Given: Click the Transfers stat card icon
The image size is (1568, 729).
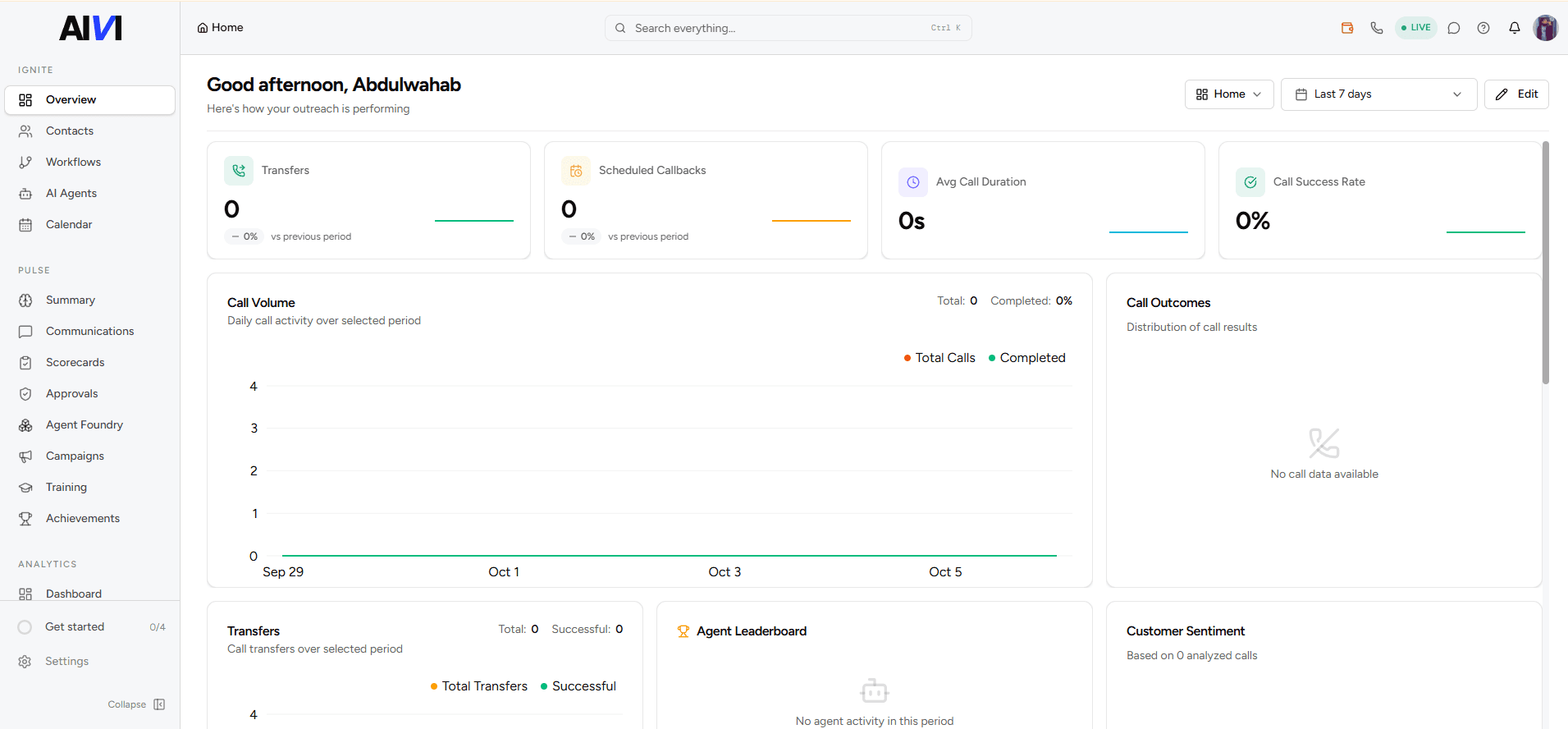Looking at the screenshot, I should pos(239,171).
